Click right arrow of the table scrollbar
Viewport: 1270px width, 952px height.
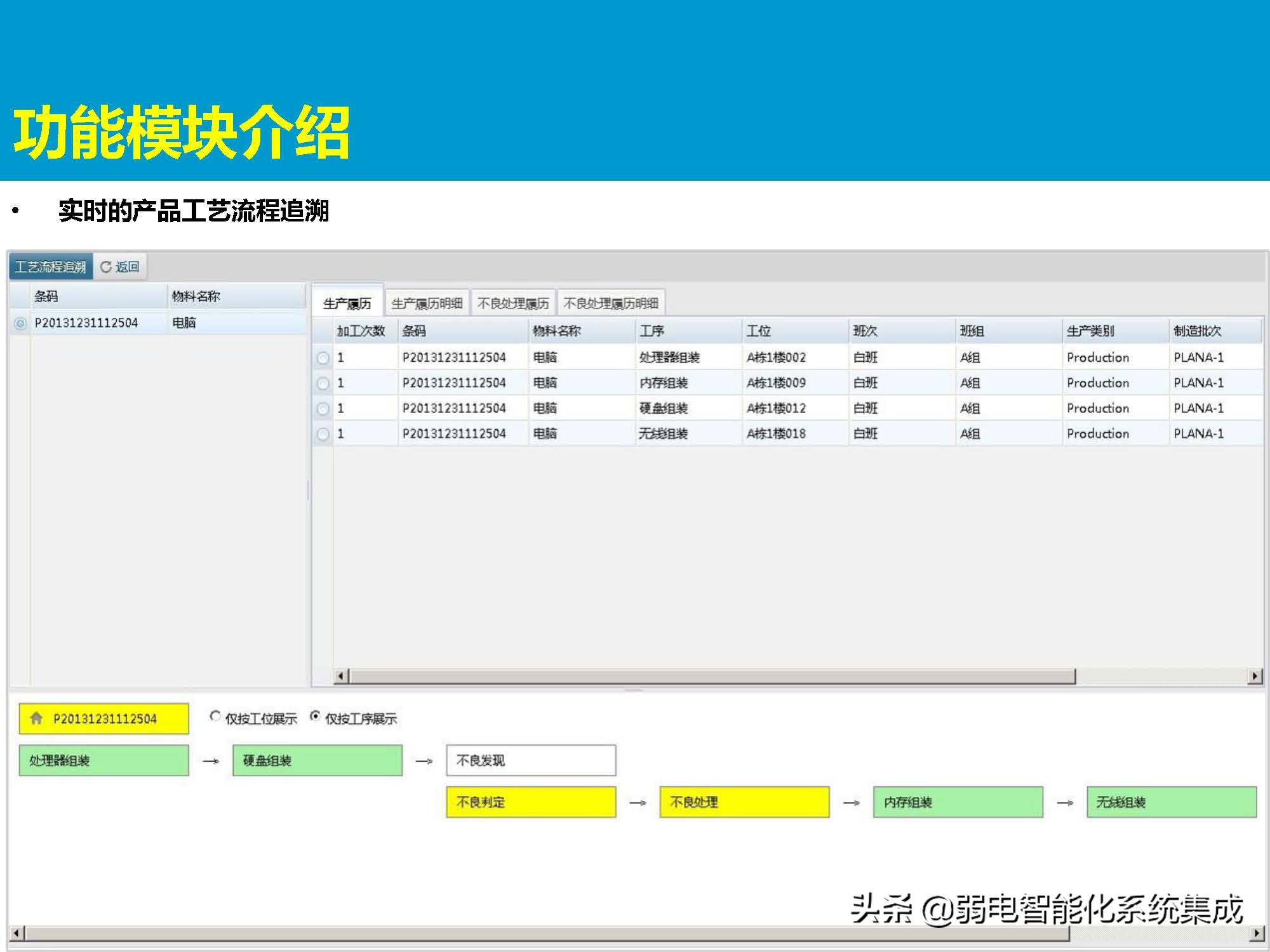coord(1255,677)
